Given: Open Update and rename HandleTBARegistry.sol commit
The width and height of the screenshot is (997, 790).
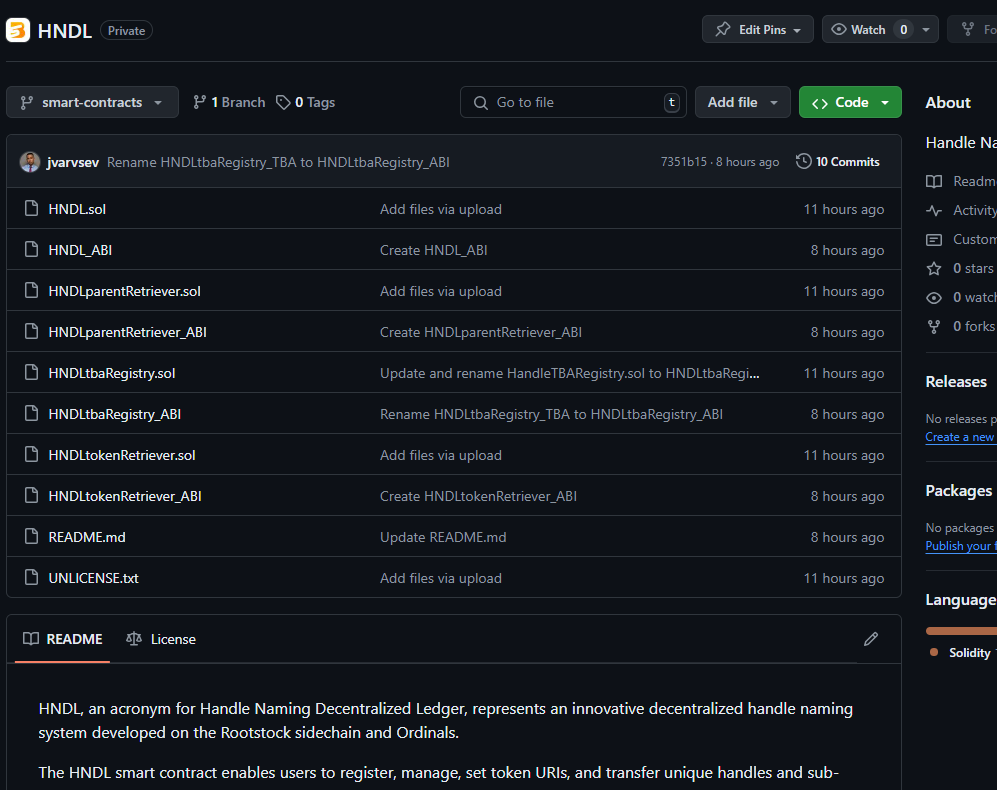Looking at the screenshot, I should coord(570,373).
